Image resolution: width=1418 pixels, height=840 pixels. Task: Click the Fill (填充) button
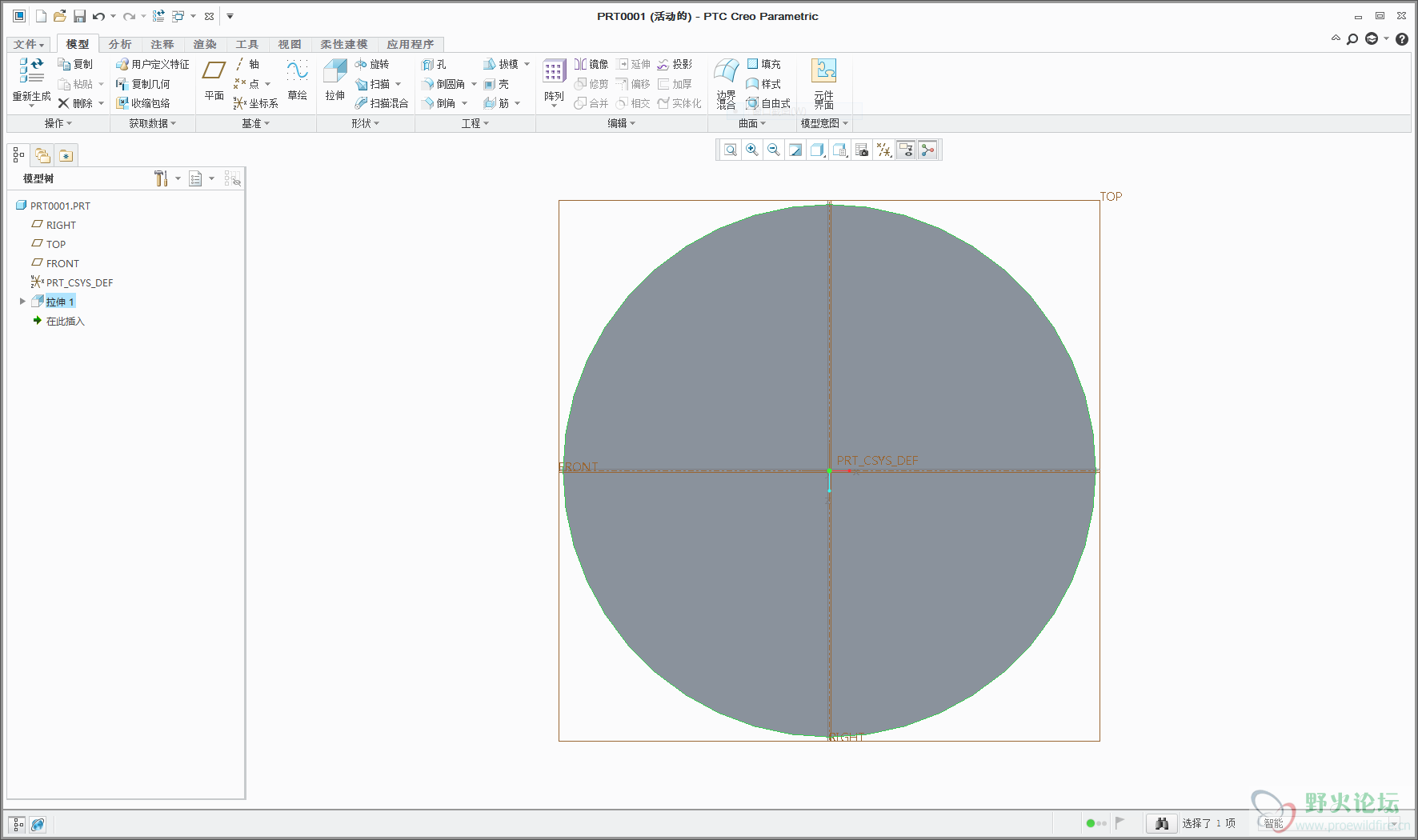[x=763, y=64]
